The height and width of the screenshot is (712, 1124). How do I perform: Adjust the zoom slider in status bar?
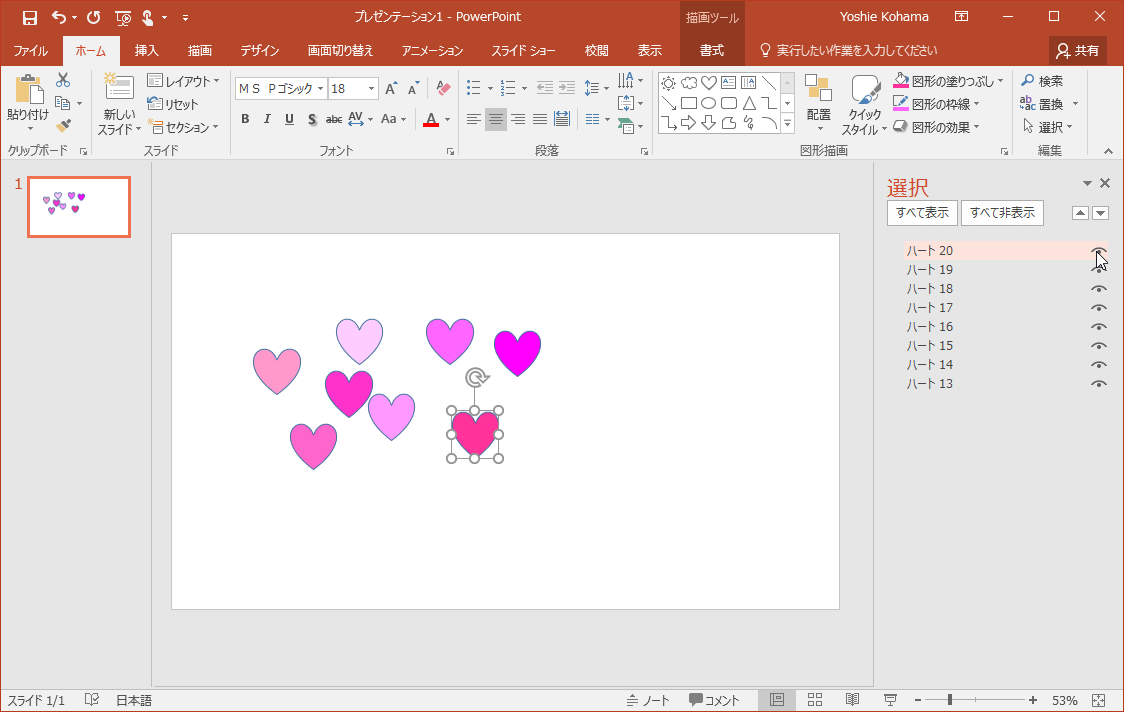tap(949, 700)
